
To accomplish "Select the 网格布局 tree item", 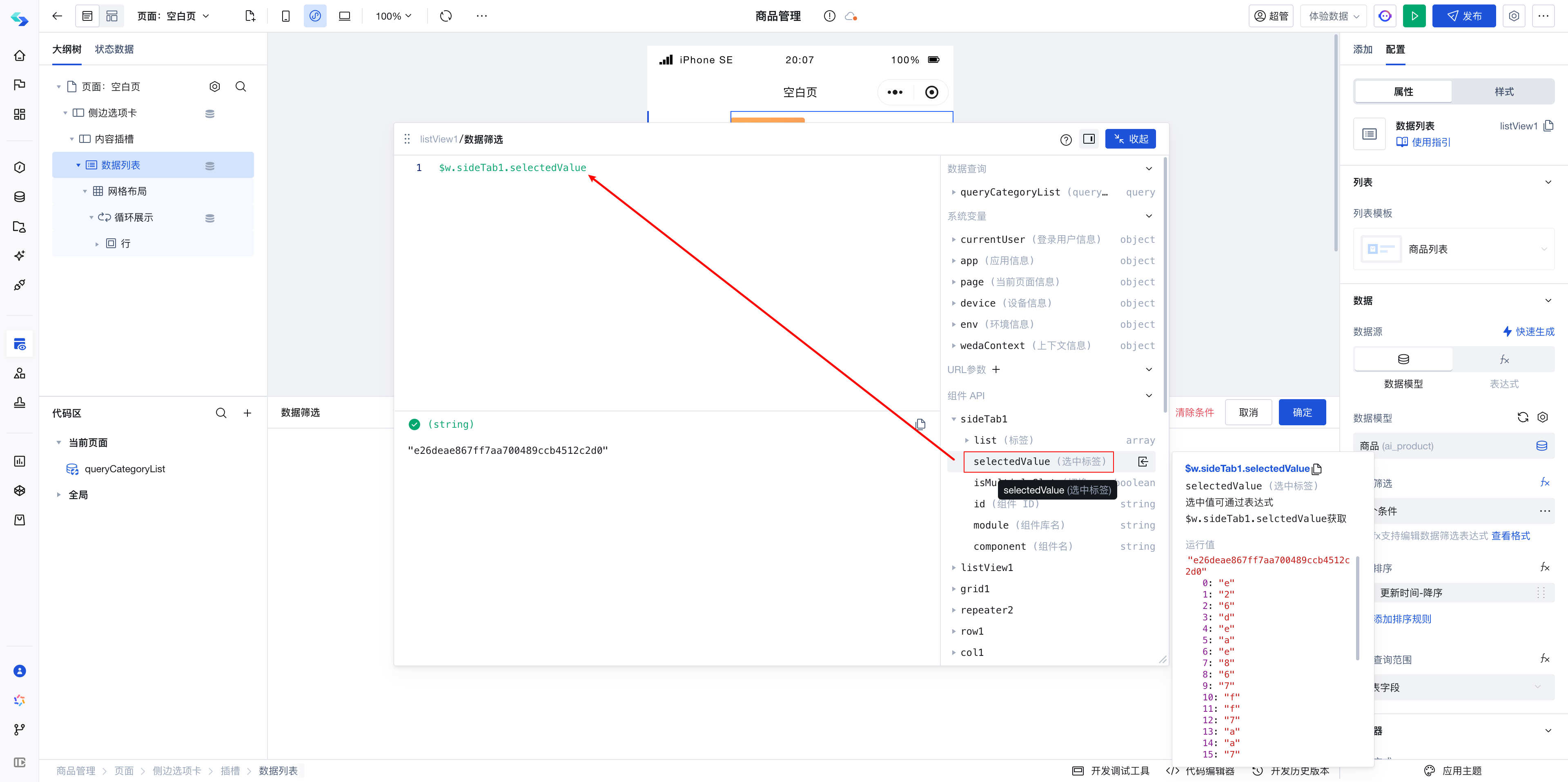I will click(127, 192).
